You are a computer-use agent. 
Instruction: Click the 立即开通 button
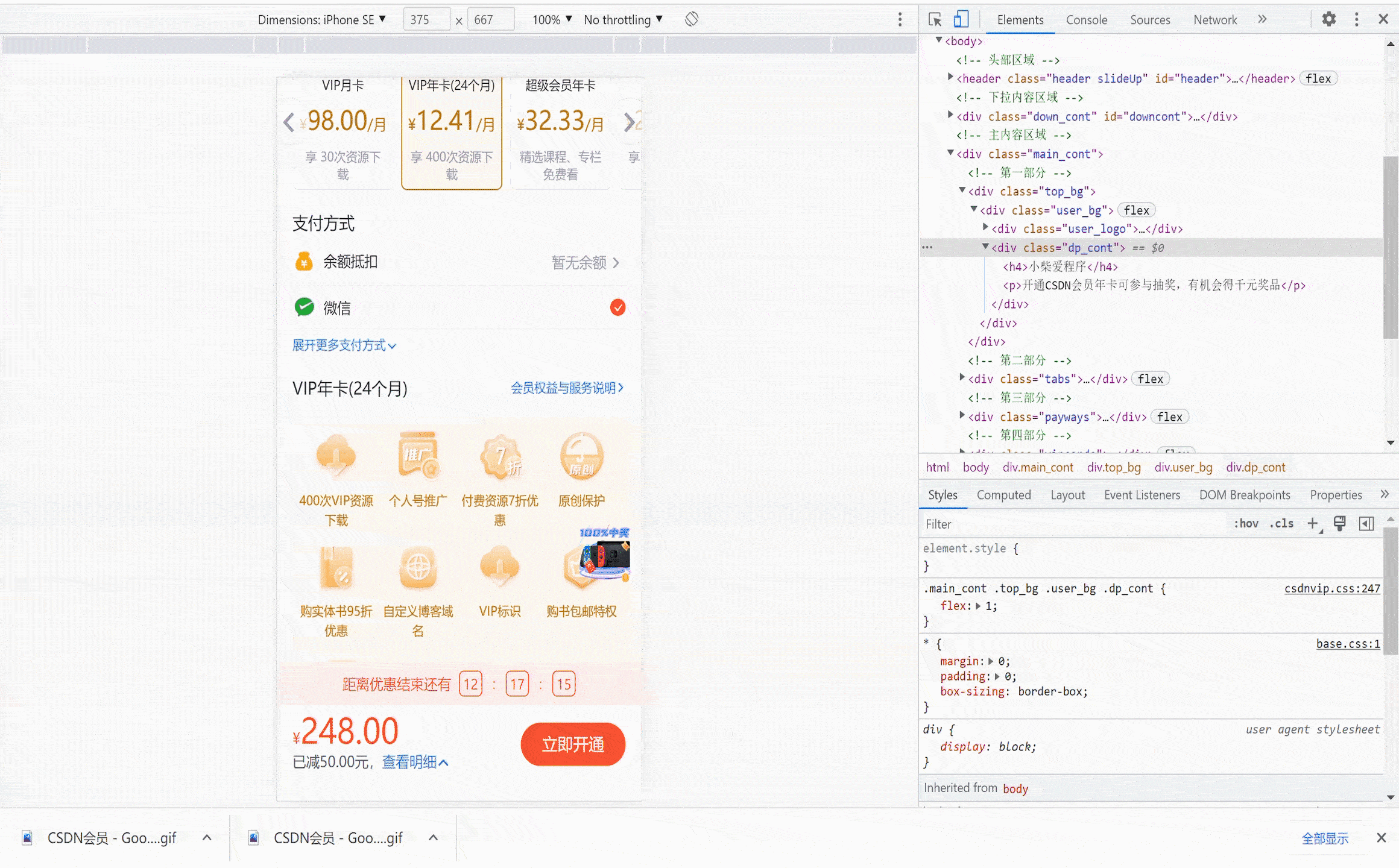pyautogui.click(x=573, y=745)
